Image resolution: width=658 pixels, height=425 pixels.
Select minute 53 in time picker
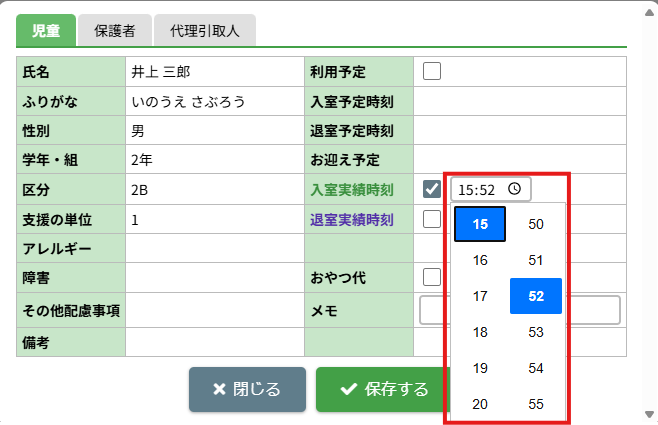coord(536,332)
